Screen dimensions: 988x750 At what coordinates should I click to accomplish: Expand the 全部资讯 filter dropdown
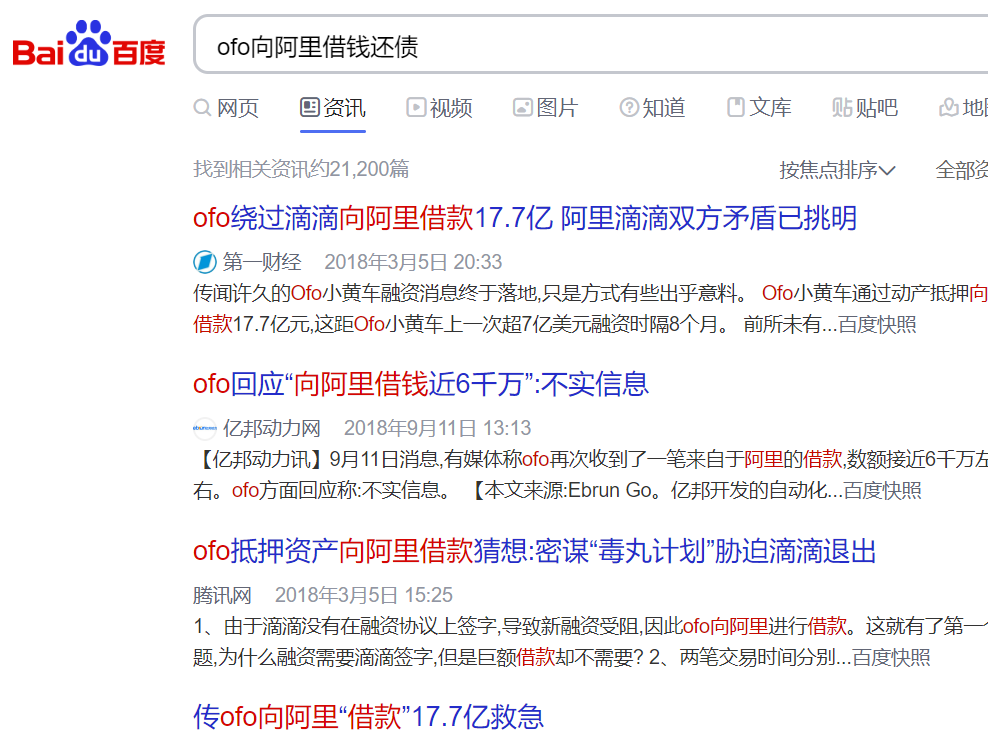point(961,170)
